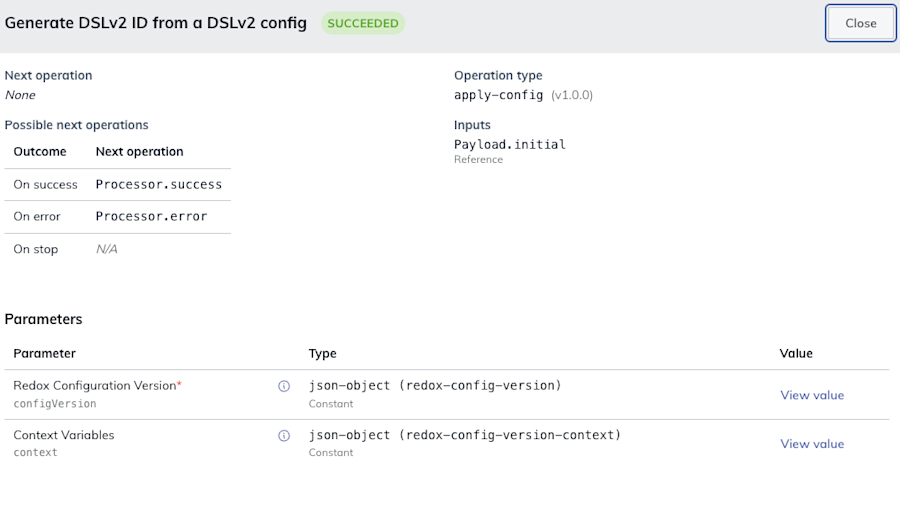The image size is (900, 511).
Task: Open View value for Context Variables
Action: [812, 444]
